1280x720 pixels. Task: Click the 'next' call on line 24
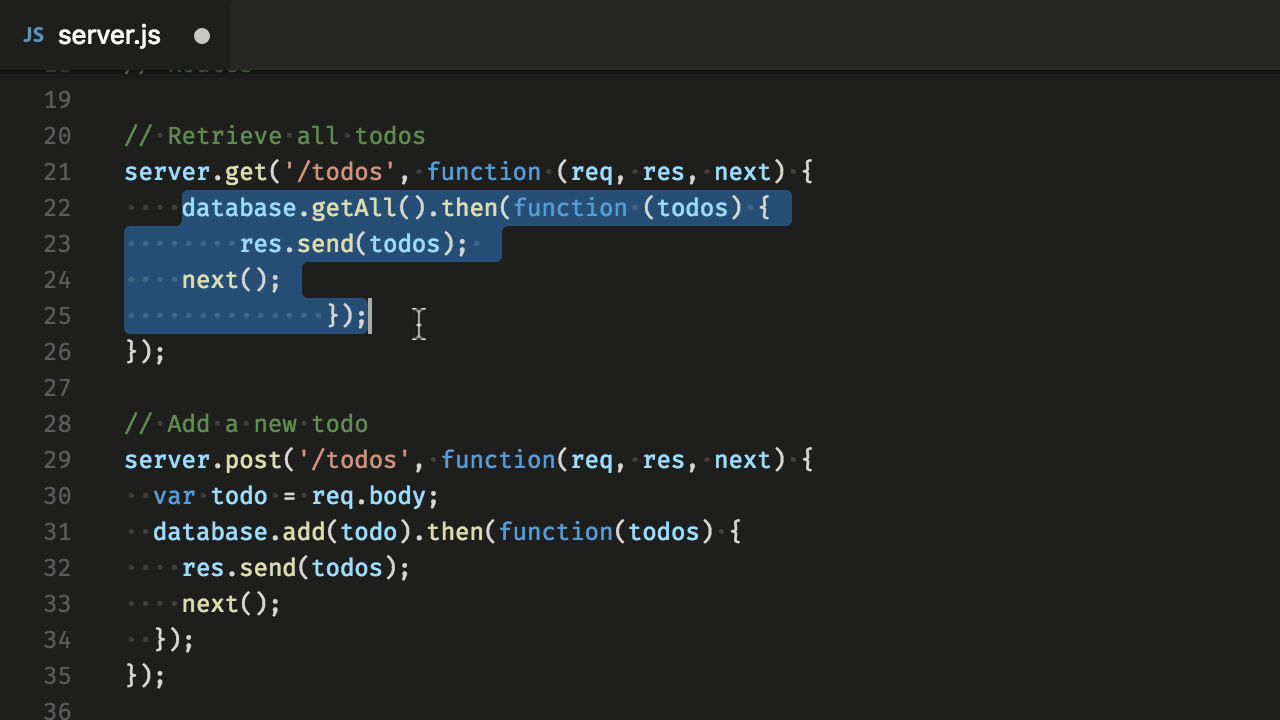tap(210, 280)
